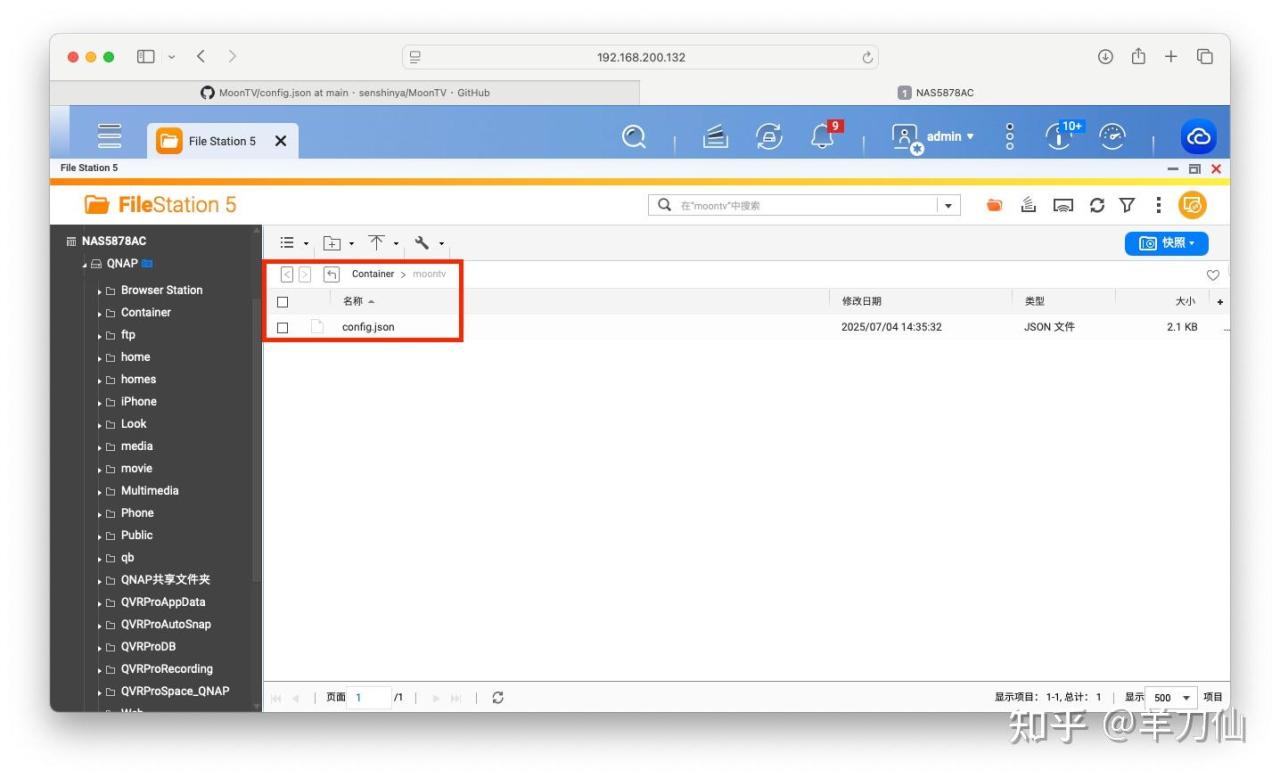
Task: Click Container in the breadcrumb path
Action: (x=373, y=274)
